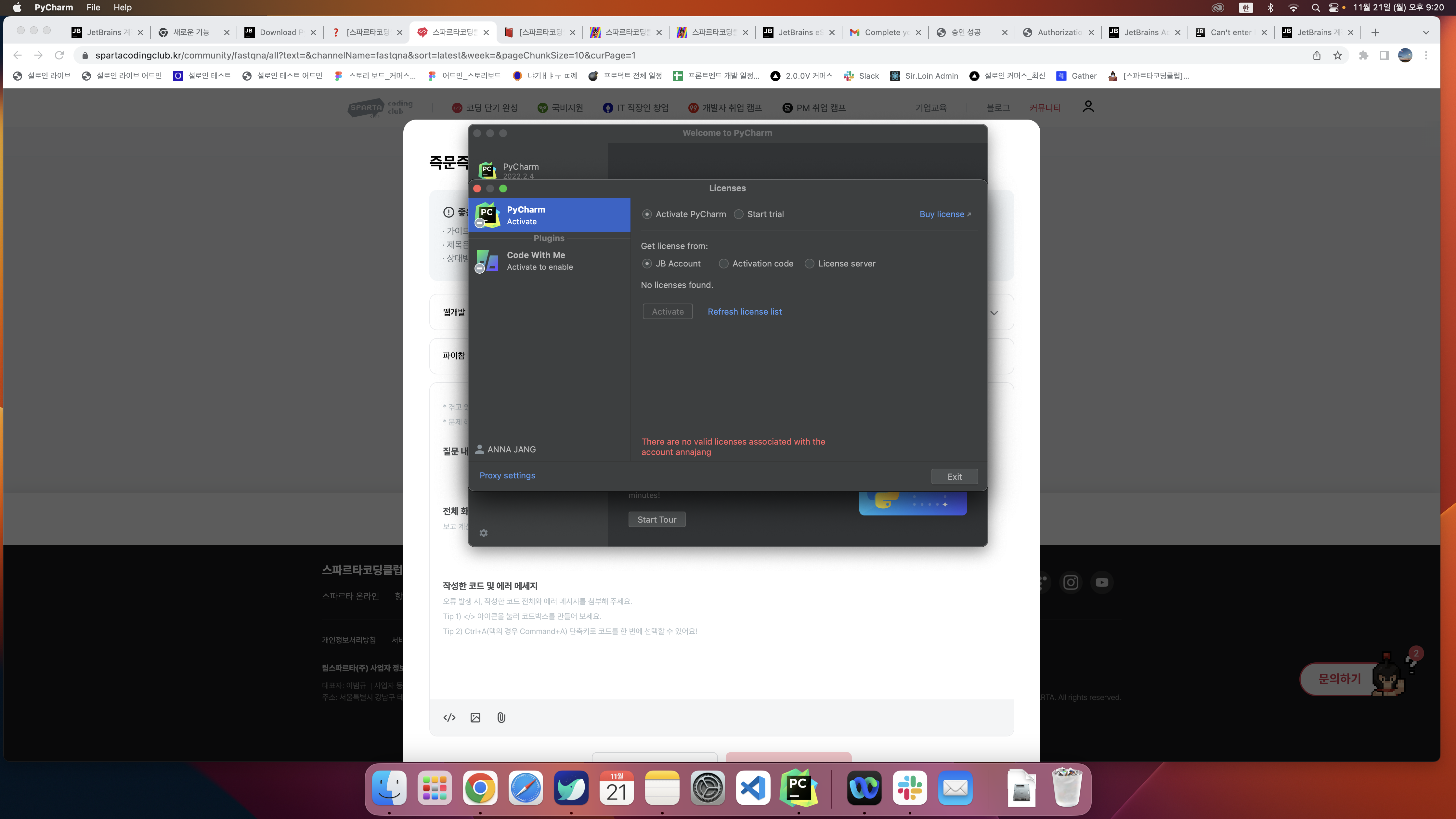This screenshot has width=1456, height=819.
Task: Open the 블로그 navigation item
Action: 998,107
